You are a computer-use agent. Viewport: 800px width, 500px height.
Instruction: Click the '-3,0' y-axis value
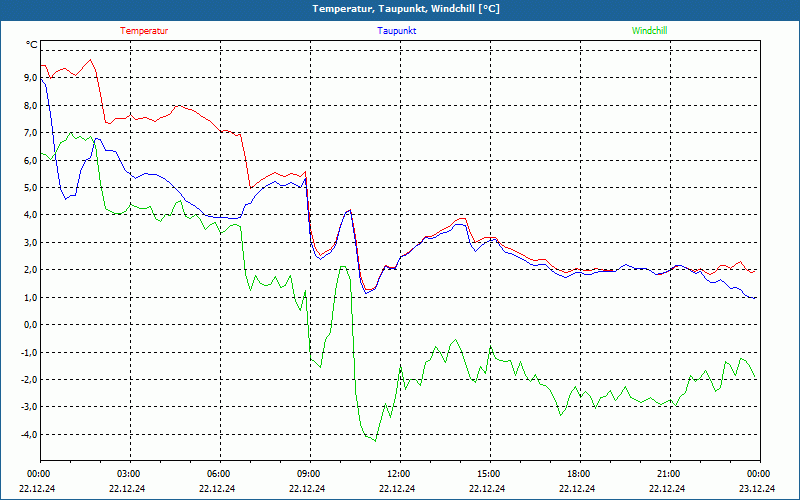29,407
